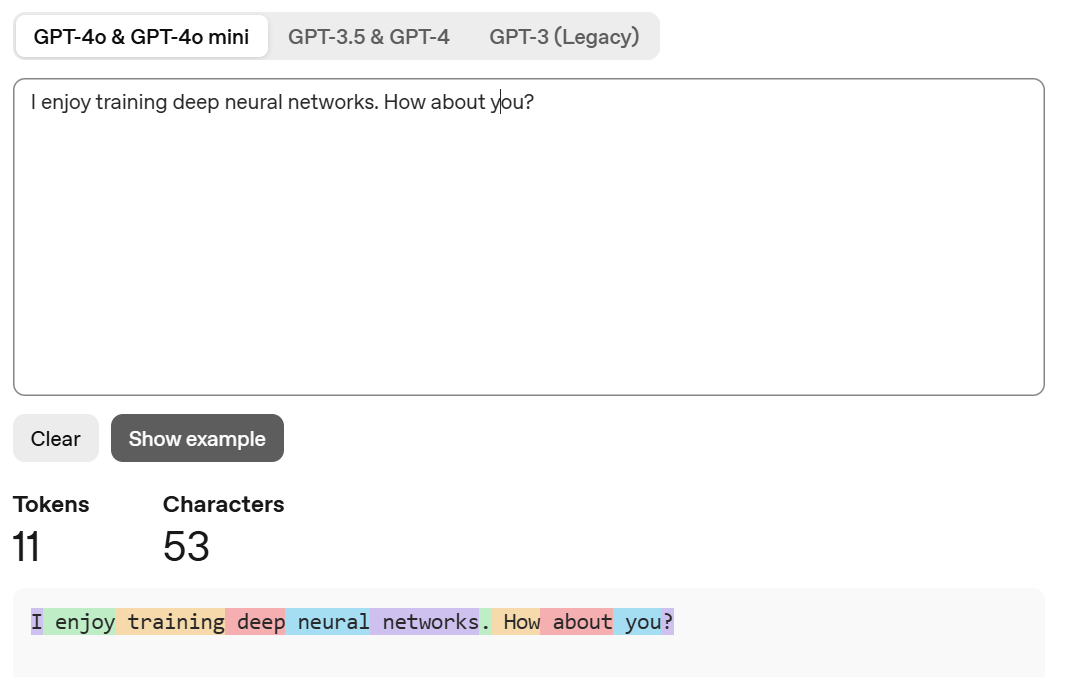This screenshot has height=677, width=1074.
Task: Select the blue highlighted "you" token
Action: click(640, 622)
